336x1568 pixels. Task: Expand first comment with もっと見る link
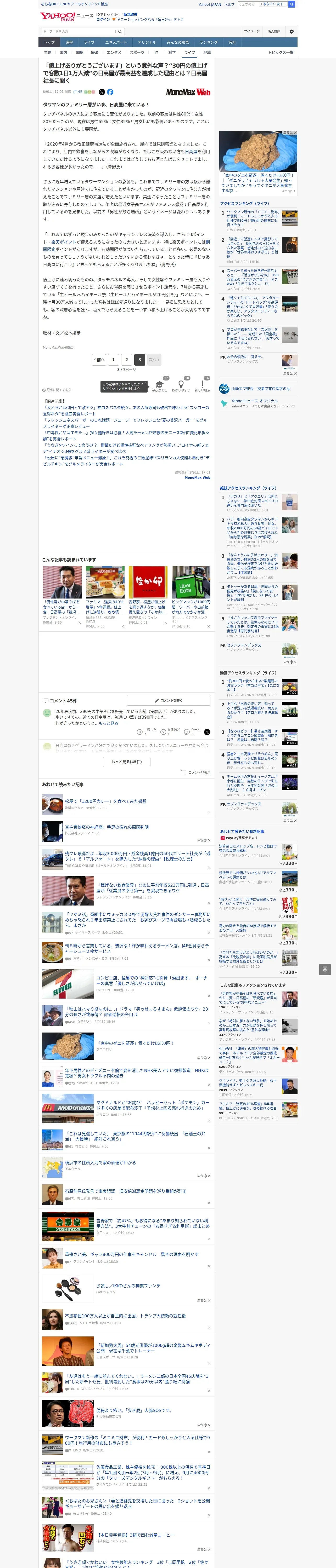coord(109,723)
